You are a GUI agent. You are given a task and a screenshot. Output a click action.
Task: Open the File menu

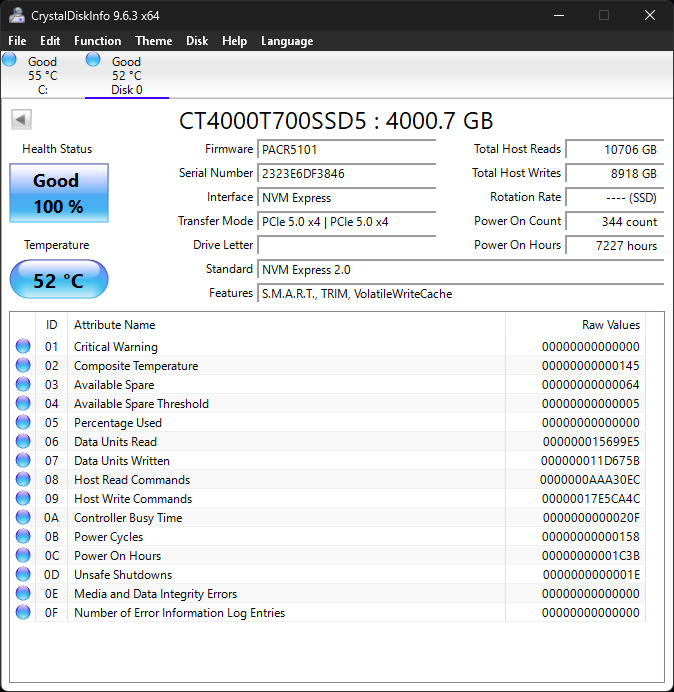pyautogui.click(x=17, y=41)
